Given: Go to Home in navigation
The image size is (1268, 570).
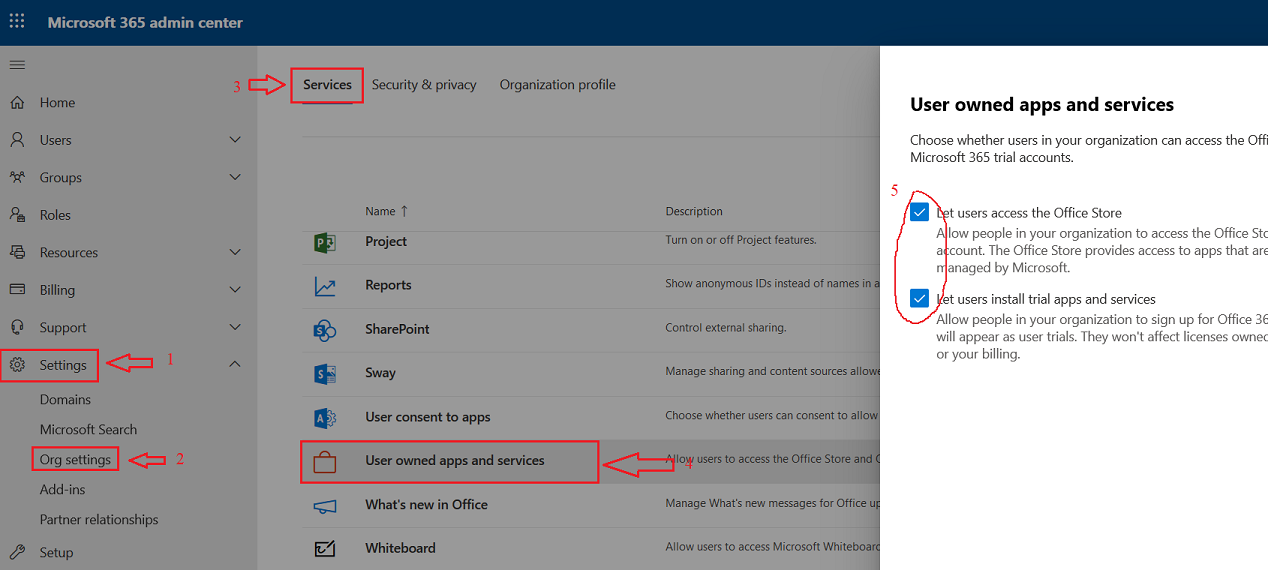Looking at the screenshot, I should click(x=57, y=102).
